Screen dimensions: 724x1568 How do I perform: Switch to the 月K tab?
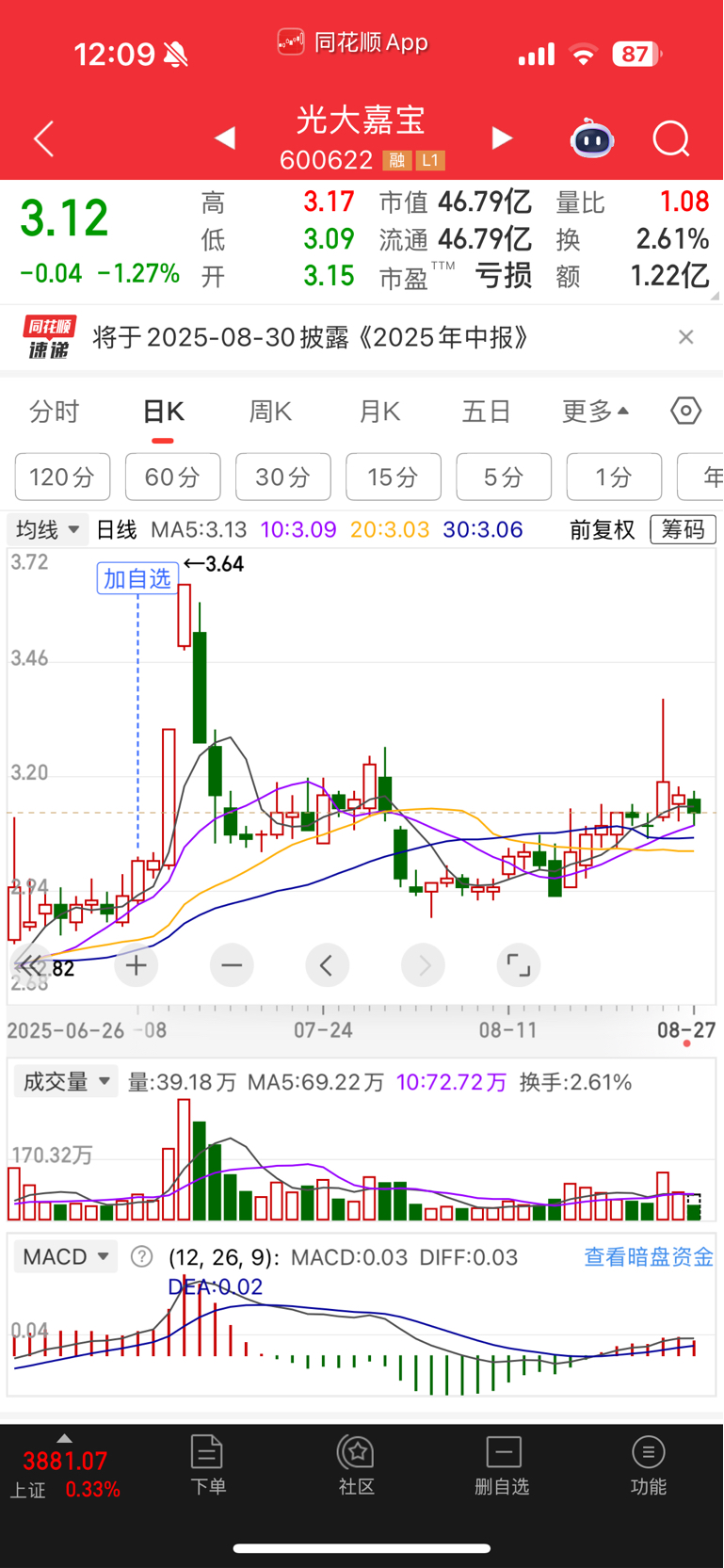[379, 412]
